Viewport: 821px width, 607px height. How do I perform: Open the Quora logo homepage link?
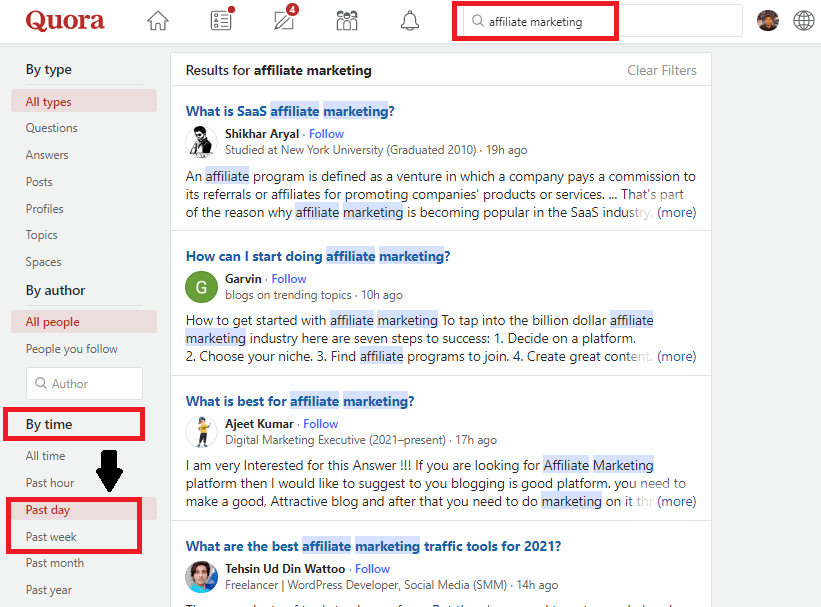[65, 21]
